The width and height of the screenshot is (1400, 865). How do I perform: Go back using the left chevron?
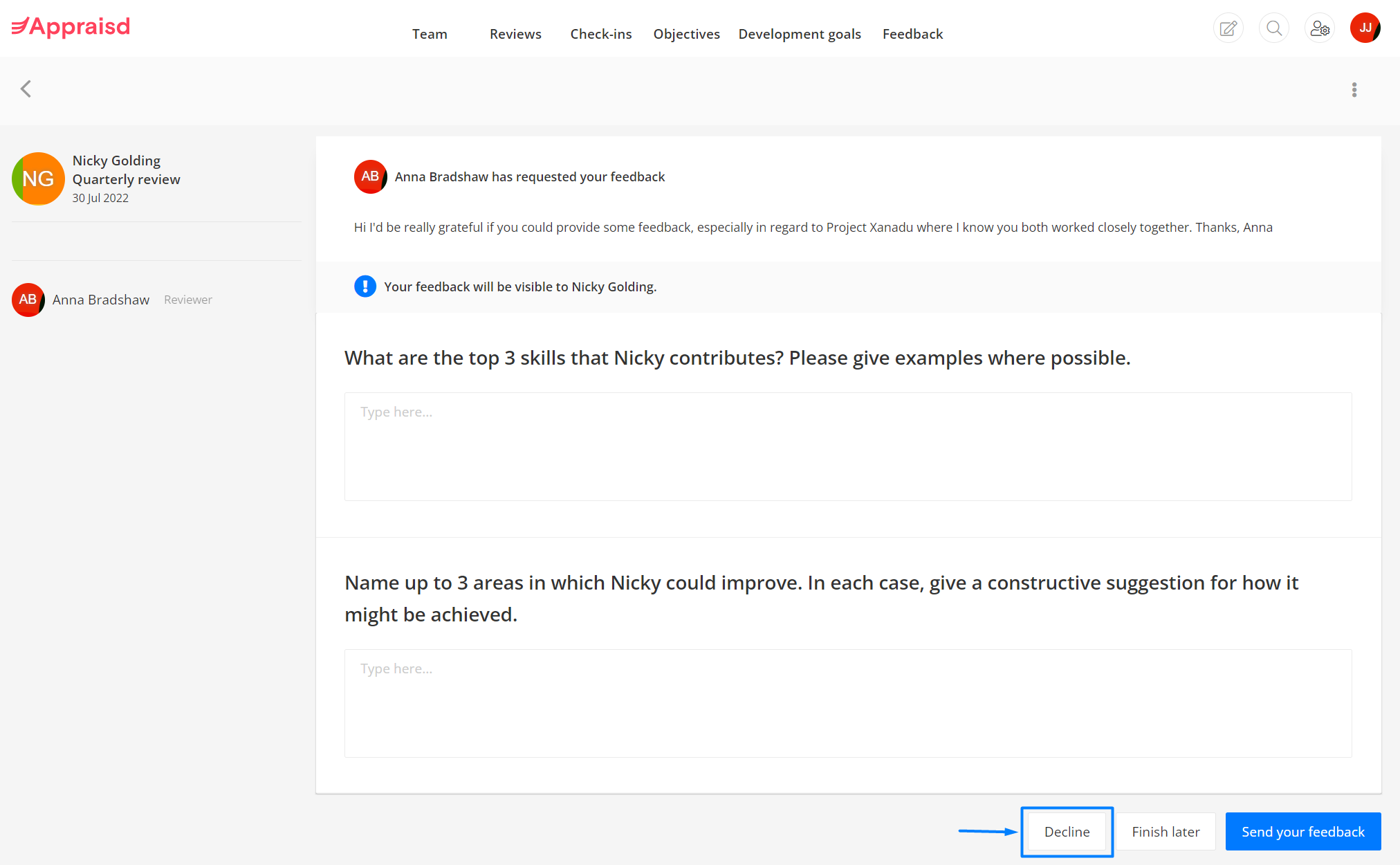tap(26, 89)
